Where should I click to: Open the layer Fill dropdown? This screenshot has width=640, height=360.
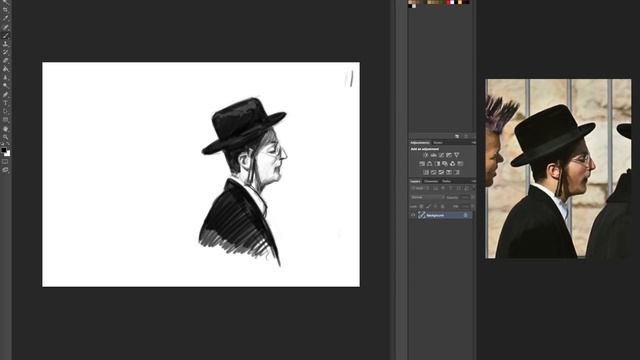[x=473, y=207]
